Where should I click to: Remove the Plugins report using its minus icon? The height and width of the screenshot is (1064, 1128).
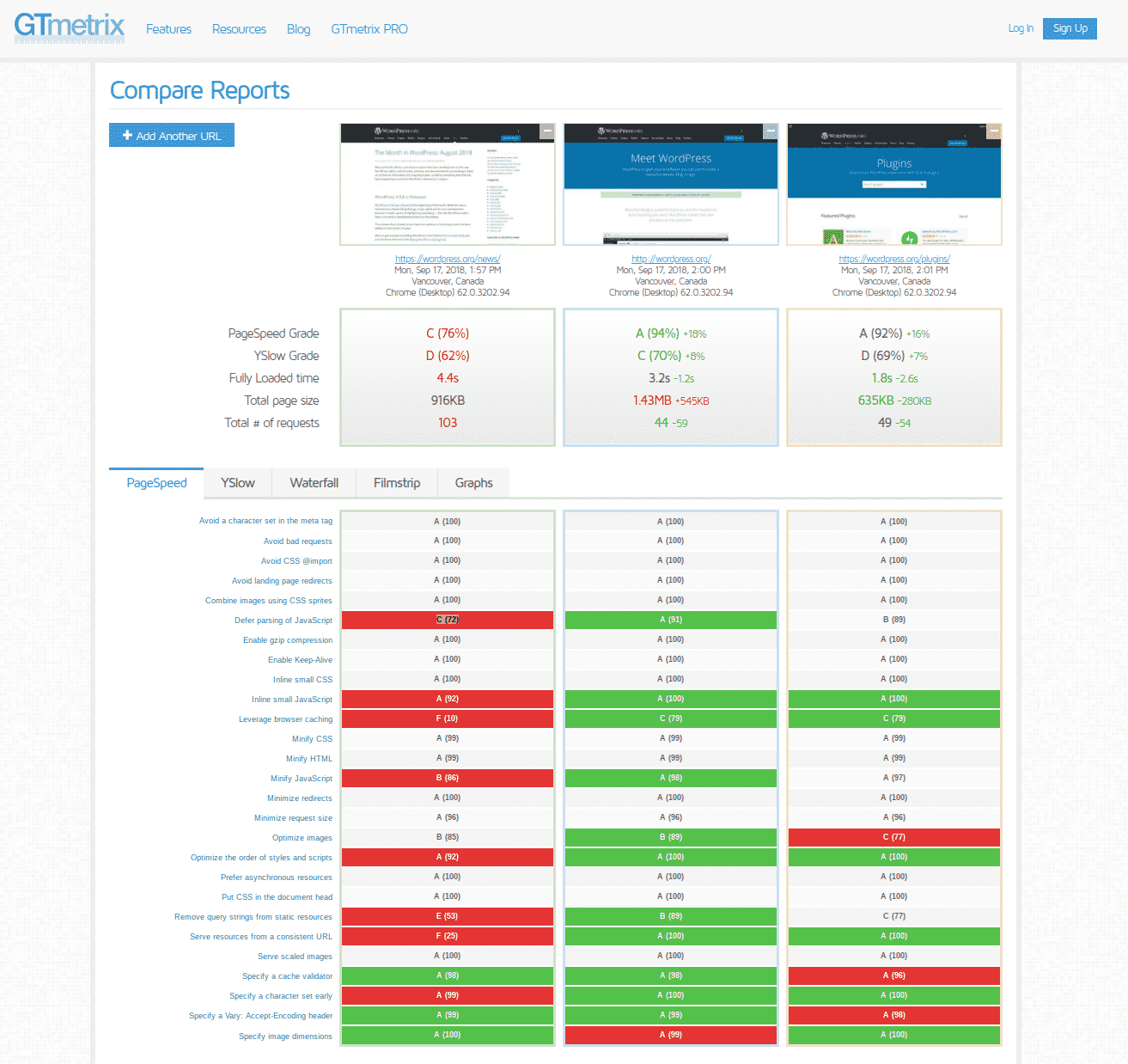[993, 131]
